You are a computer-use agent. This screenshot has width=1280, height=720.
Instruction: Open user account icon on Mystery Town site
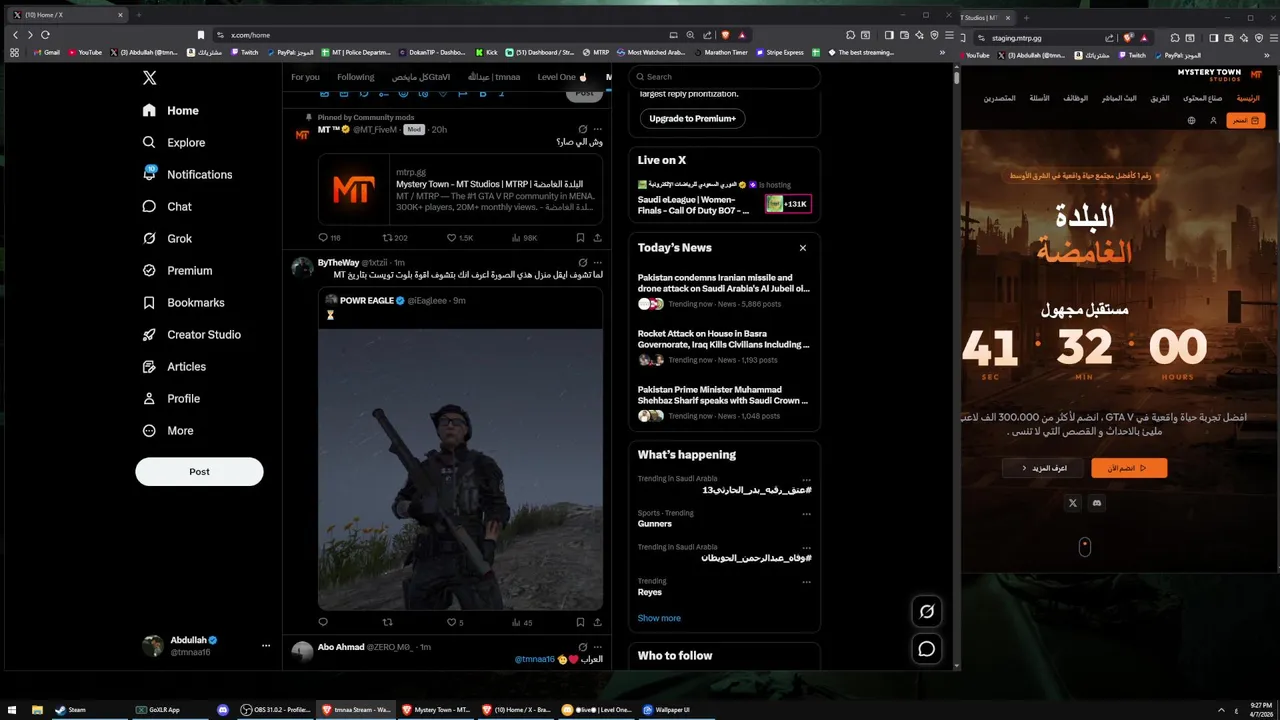pos(1213,120)
